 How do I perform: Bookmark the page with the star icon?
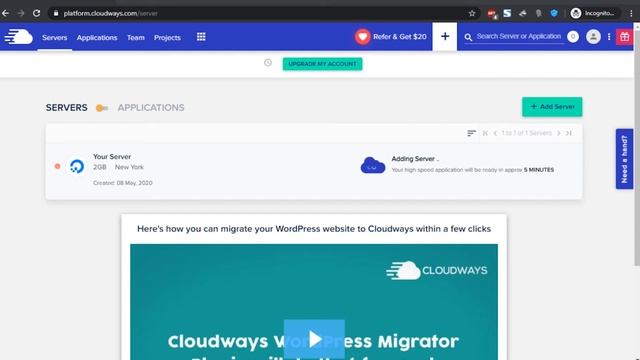(x=472, y=13)
